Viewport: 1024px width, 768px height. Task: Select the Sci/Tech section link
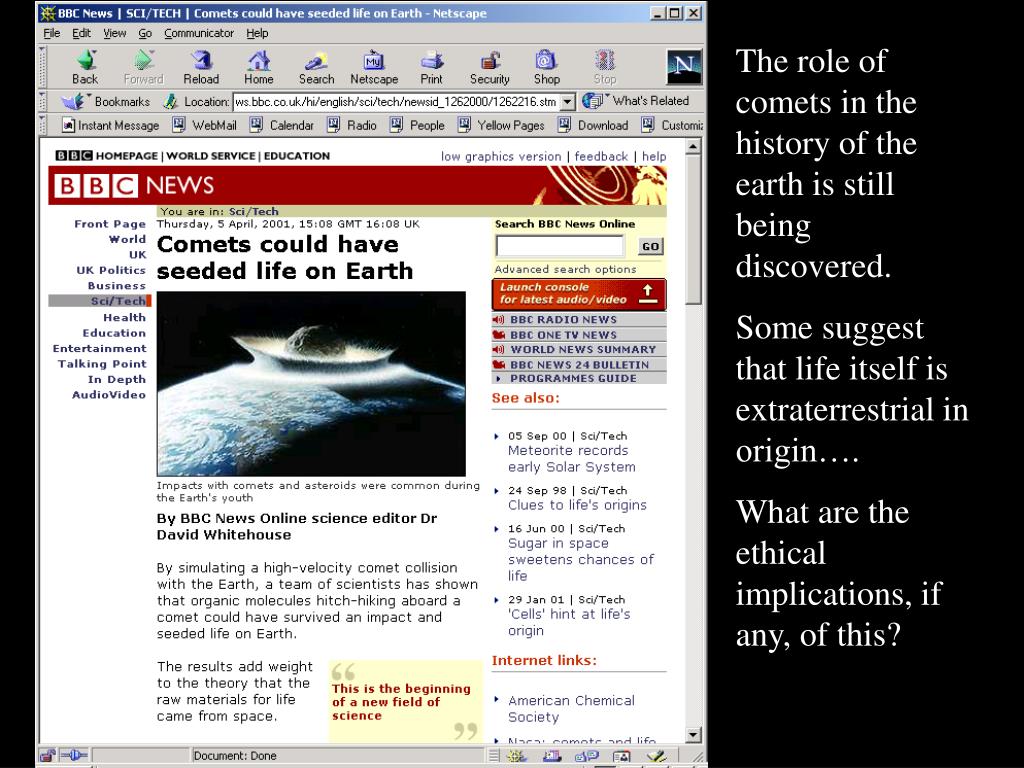coord(118,301)
